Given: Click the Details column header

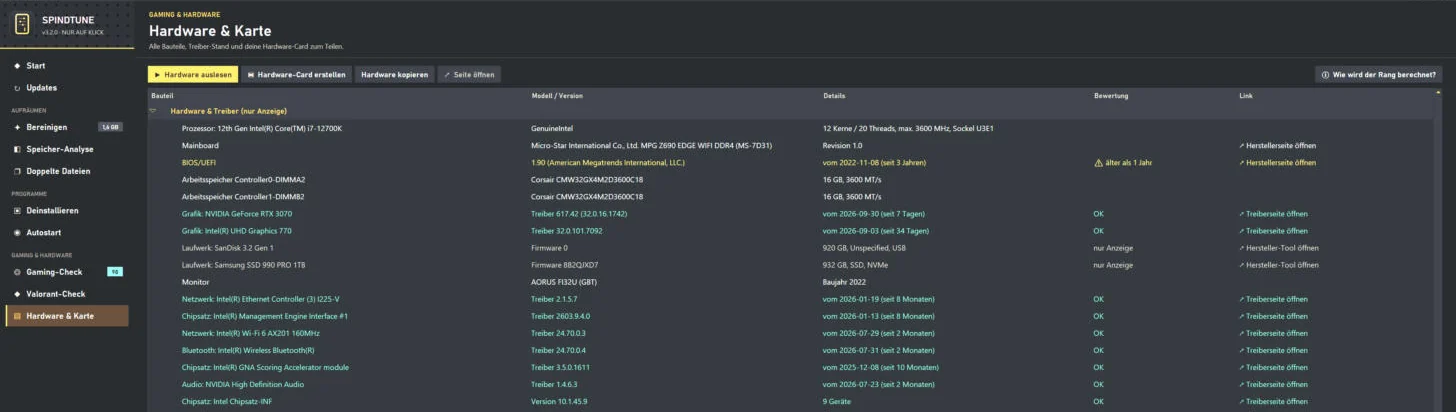Looking at the screenshot, I should point(834,96).
